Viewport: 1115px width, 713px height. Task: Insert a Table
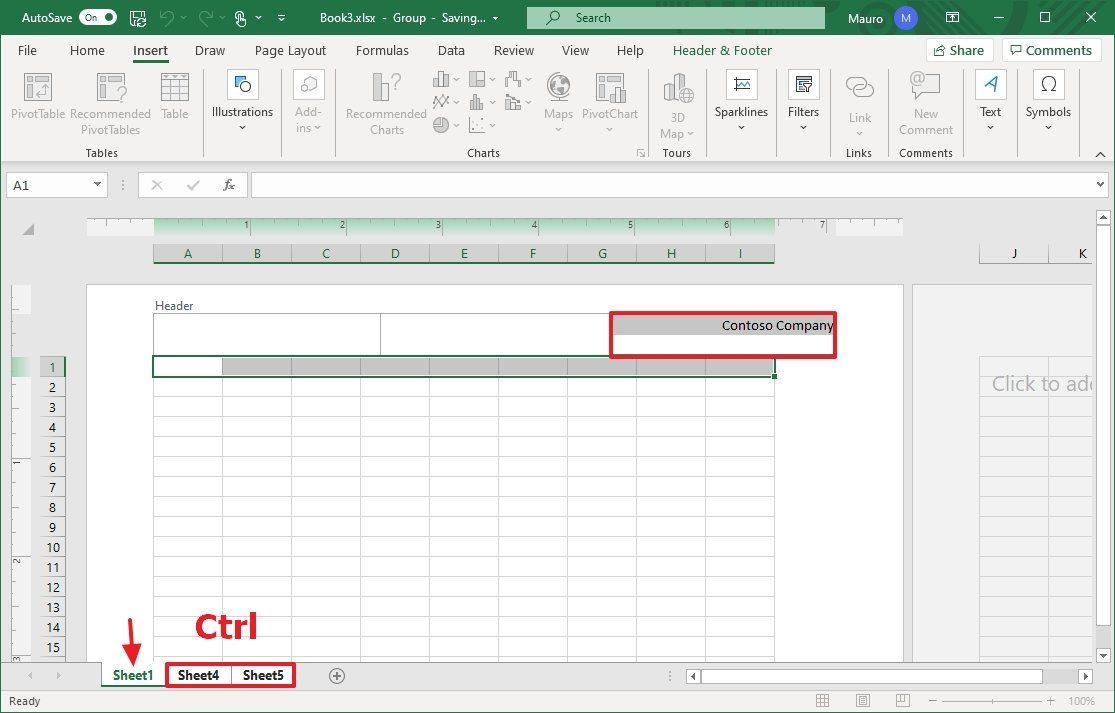click(x=175, y=95)
